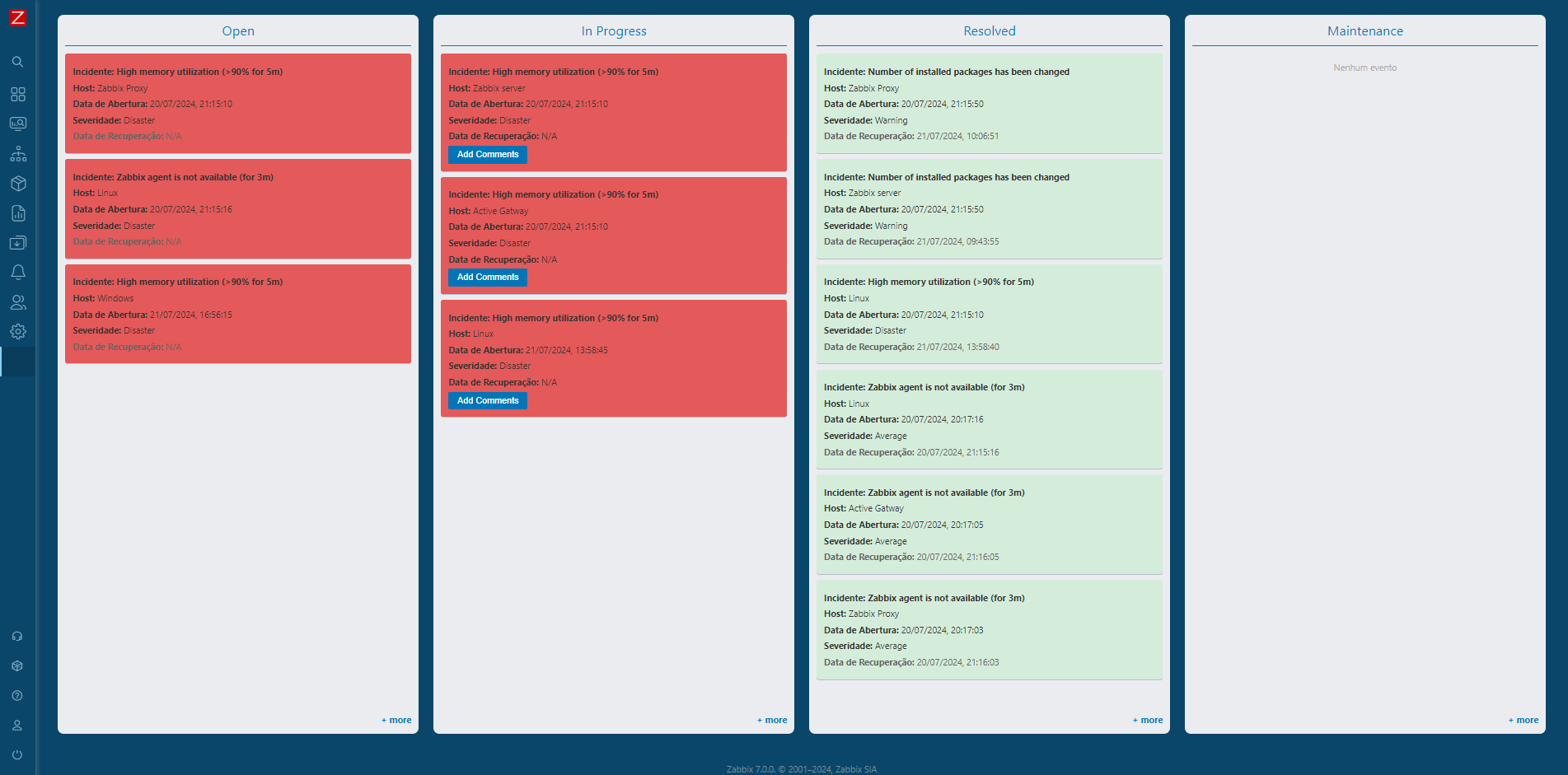The width and height of the screenshot is (1568, 775).
Task: Click 'Host: Zabbix server' in Resolved column
Action: tap(863, 194)
